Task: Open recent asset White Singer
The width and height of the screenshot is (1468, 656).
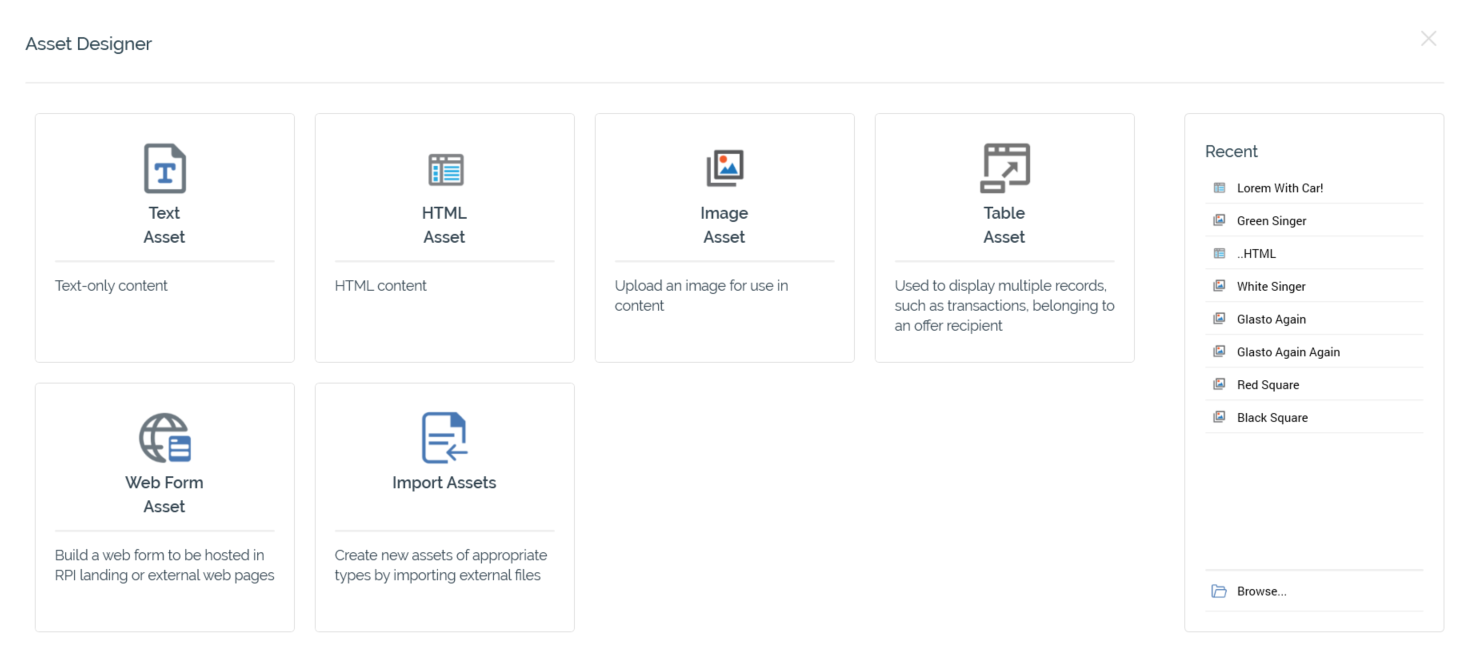Action: pyautogui.click(x=1271, y=287)
